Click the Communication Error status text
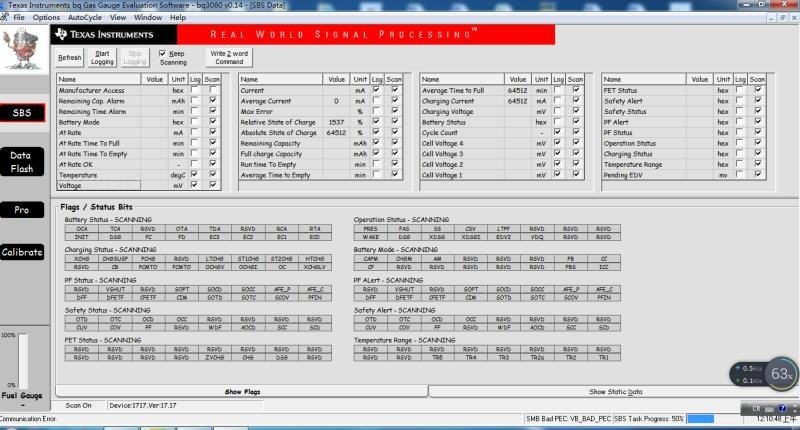This screenshot has width=800, height=430. coord(29,419)
